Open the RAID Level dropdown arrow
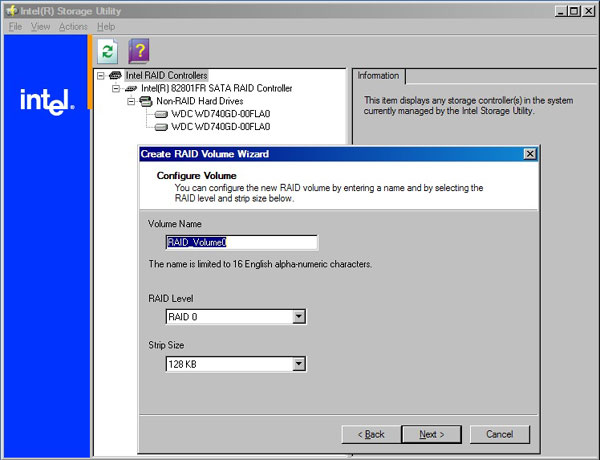This screenshot has width=600, height=460. [298, 317]
